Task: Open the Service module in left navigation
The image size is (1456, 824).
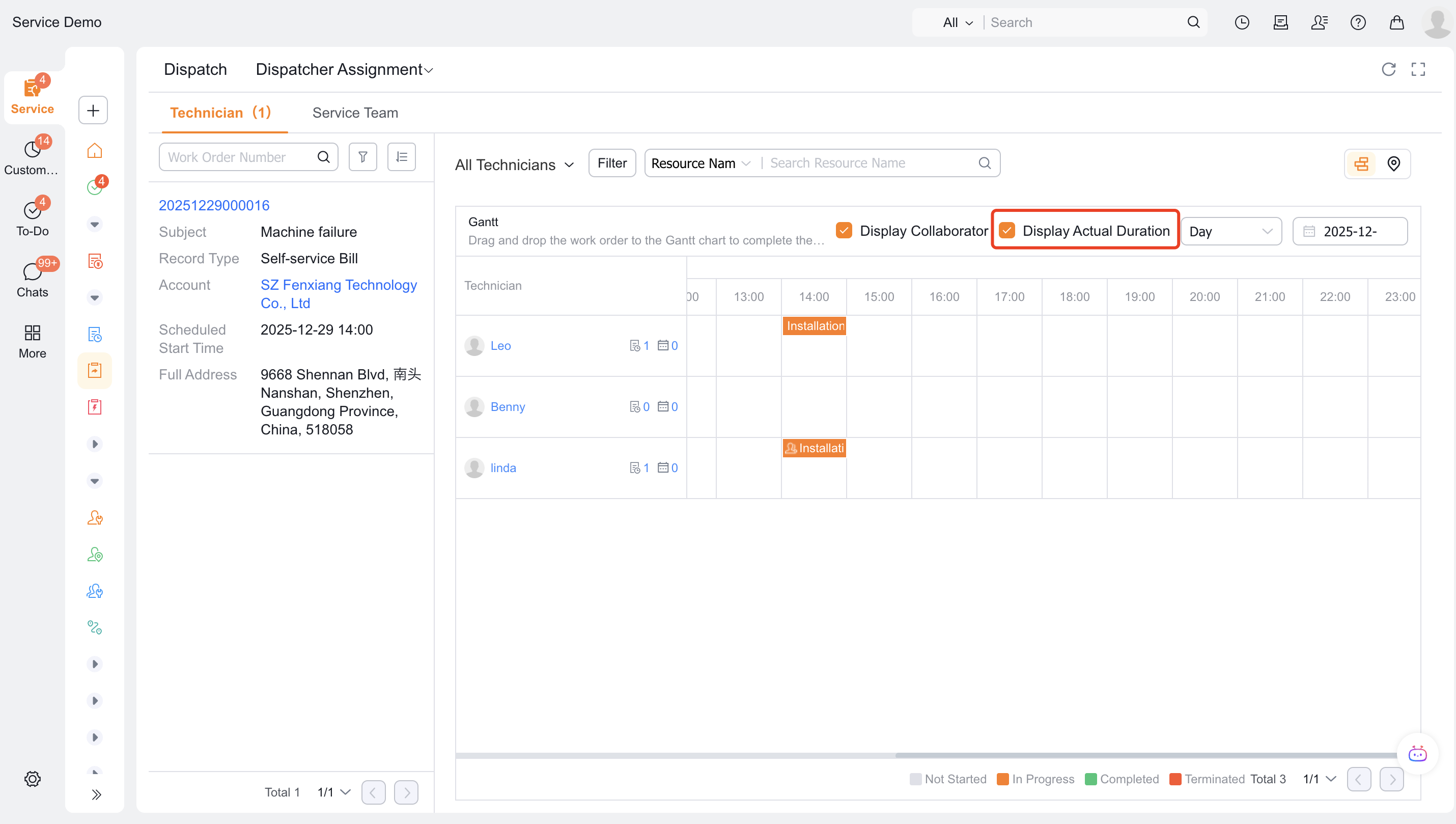Action: [32, 97]
